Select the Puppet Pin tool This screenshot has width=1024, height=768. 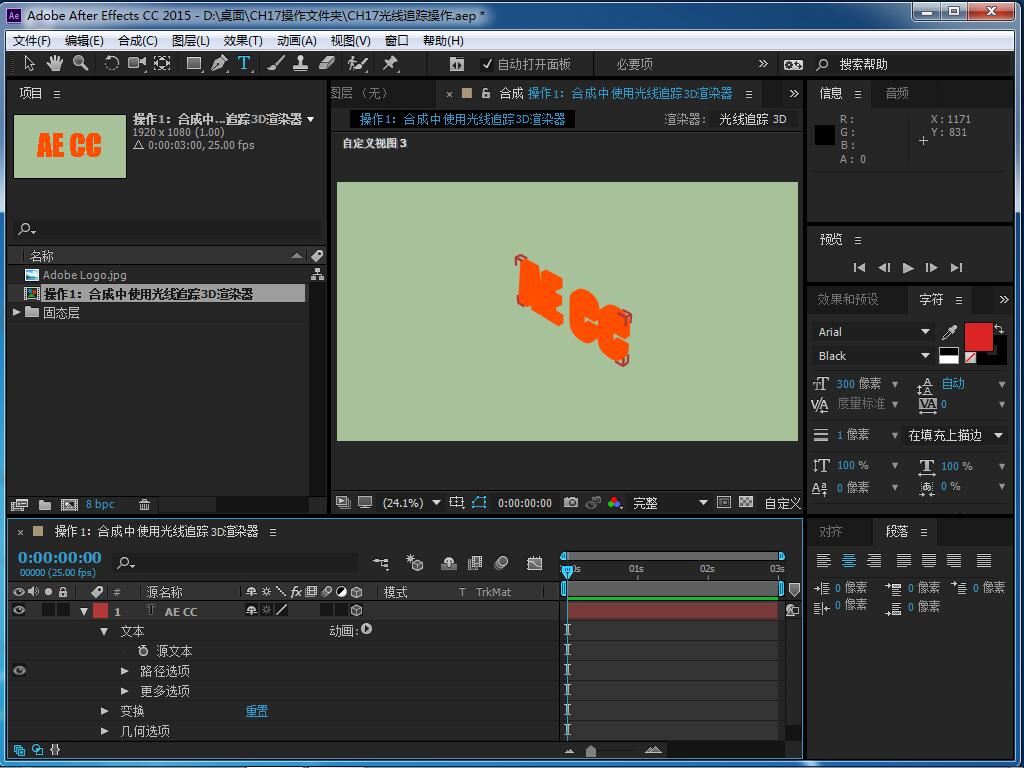[x=390, y=63]
